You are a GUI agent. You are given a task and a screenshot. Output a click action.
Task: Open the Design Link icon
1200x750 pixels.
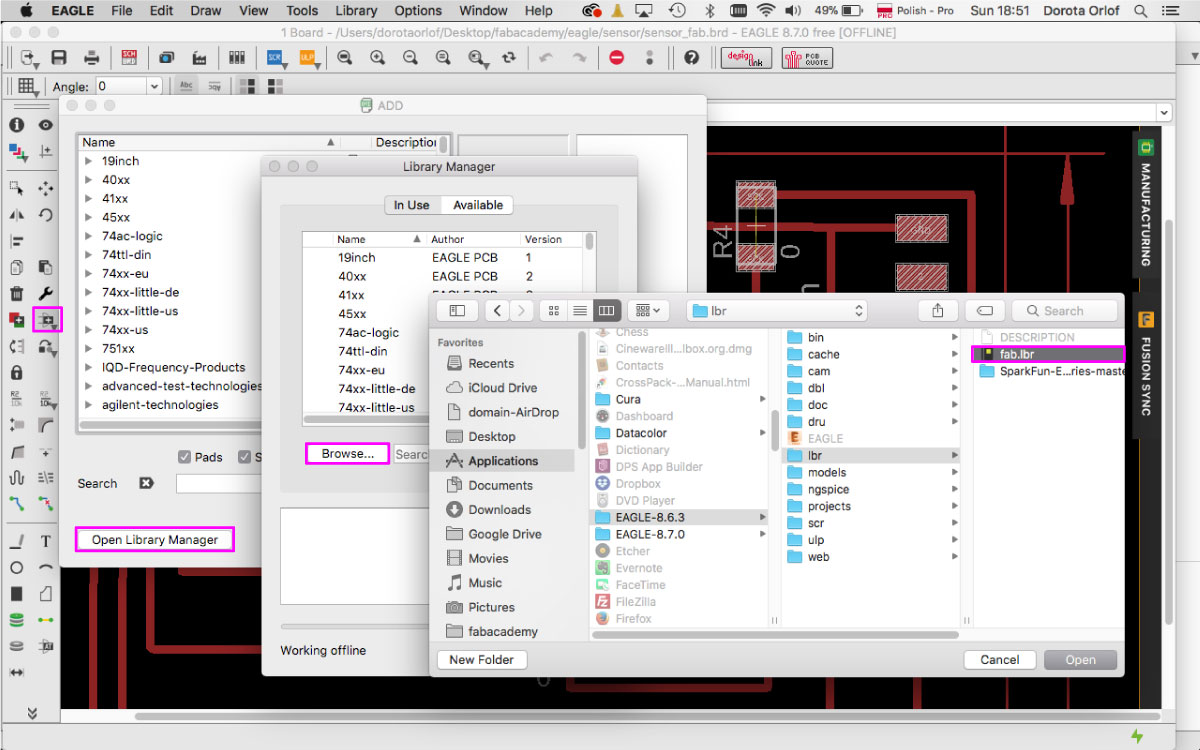[x=746, y=58]
